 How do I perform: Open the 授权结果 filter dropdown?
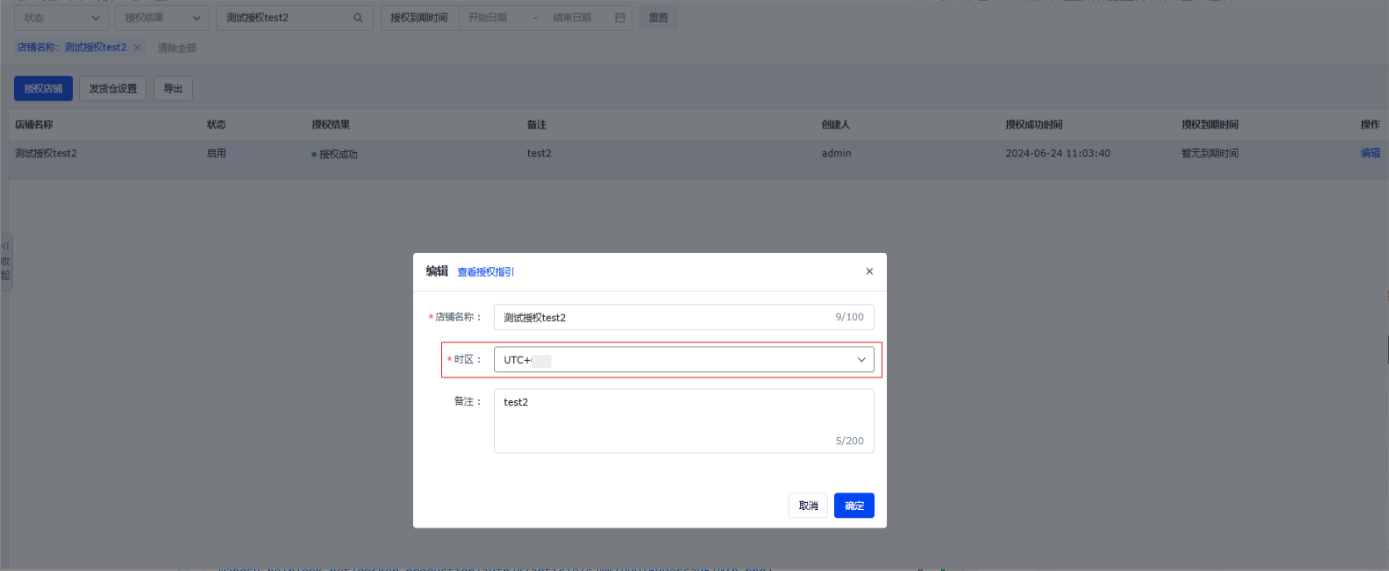(x=162, y=18)
